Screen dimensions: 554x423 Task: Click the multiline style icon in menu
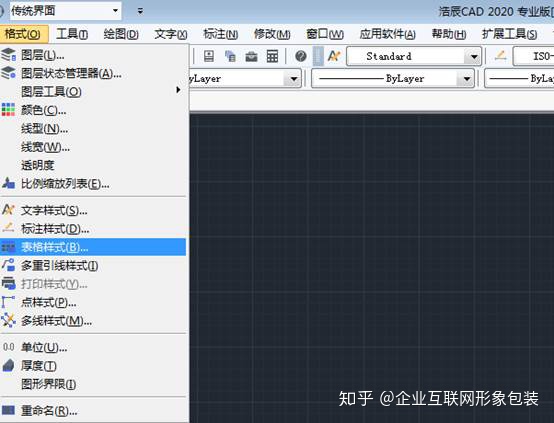point(8,320)
